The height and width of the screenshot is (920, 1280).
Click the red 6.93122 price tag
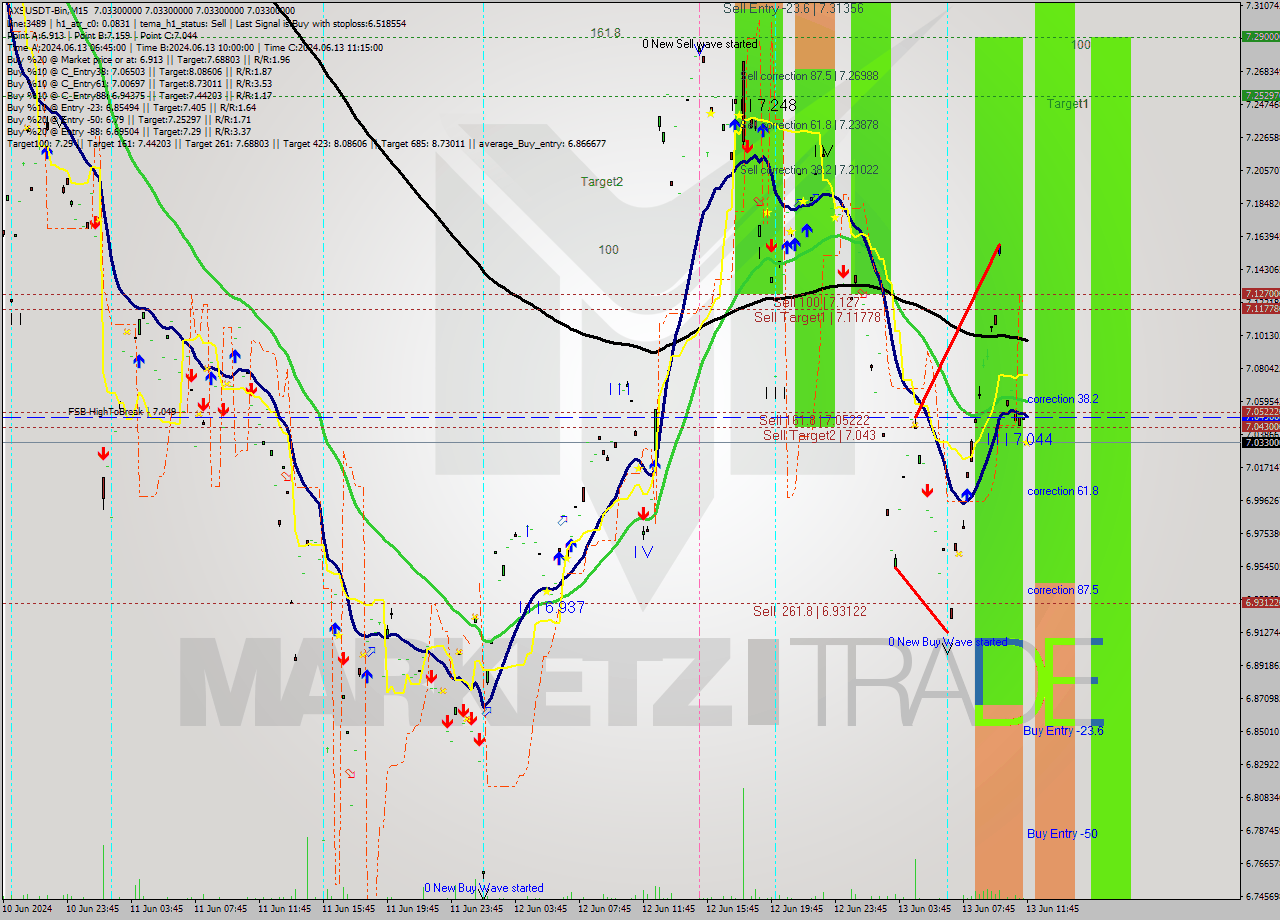coord(1260,602)
